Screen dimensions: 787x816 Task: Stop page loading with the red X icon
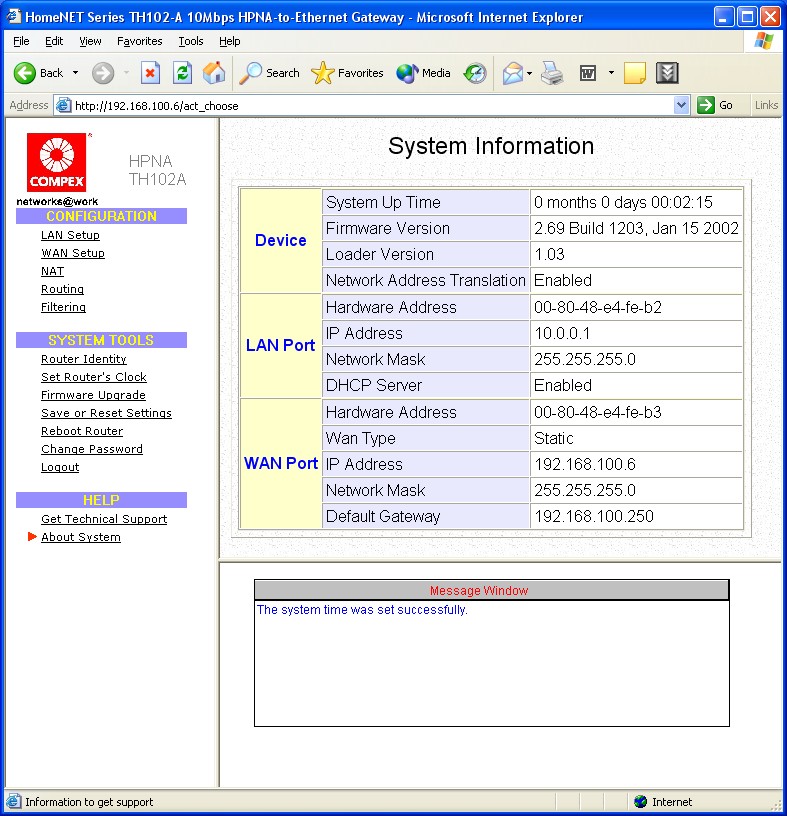pyautogui.click(x=150, y=73)
